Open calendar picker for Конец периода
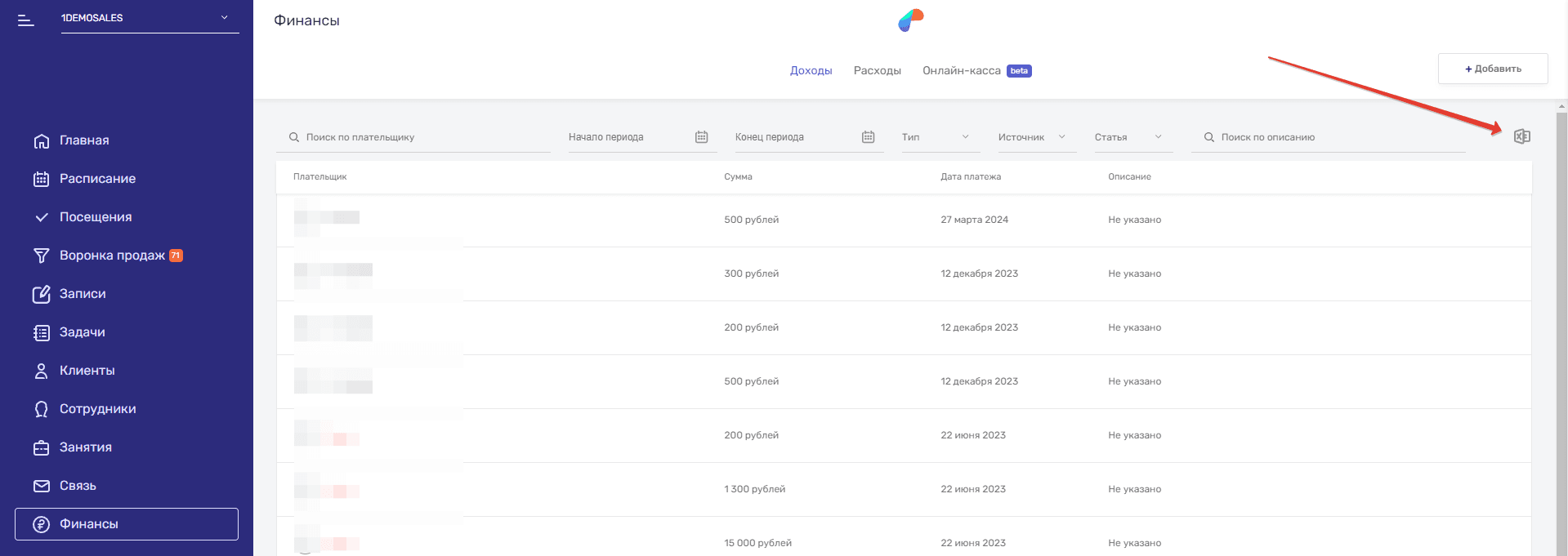Screen dimensions: 1568x556 click(x=868, y=137)
